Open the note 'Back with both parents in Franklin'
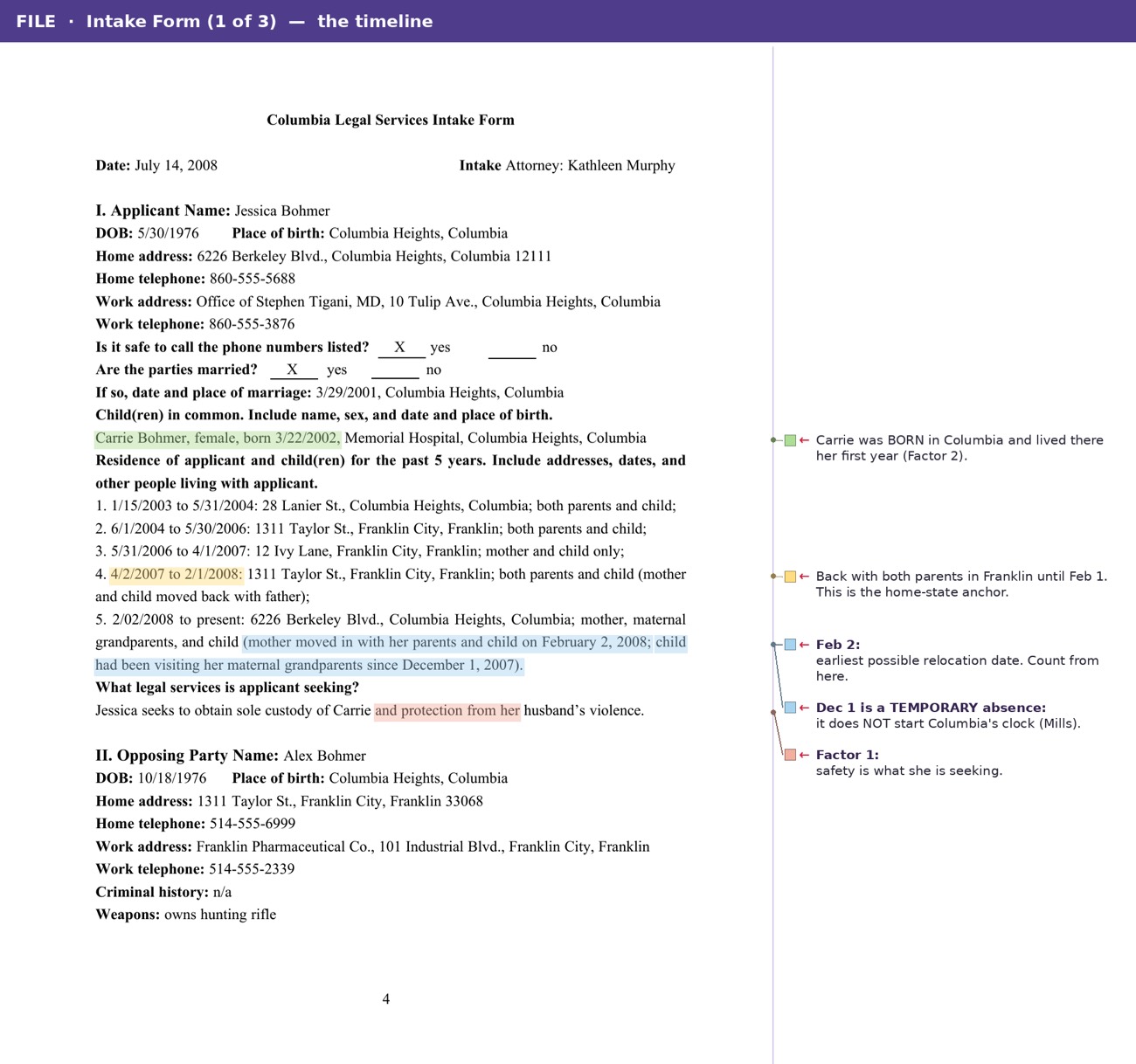1136x1064 pixels. [961, 584]
